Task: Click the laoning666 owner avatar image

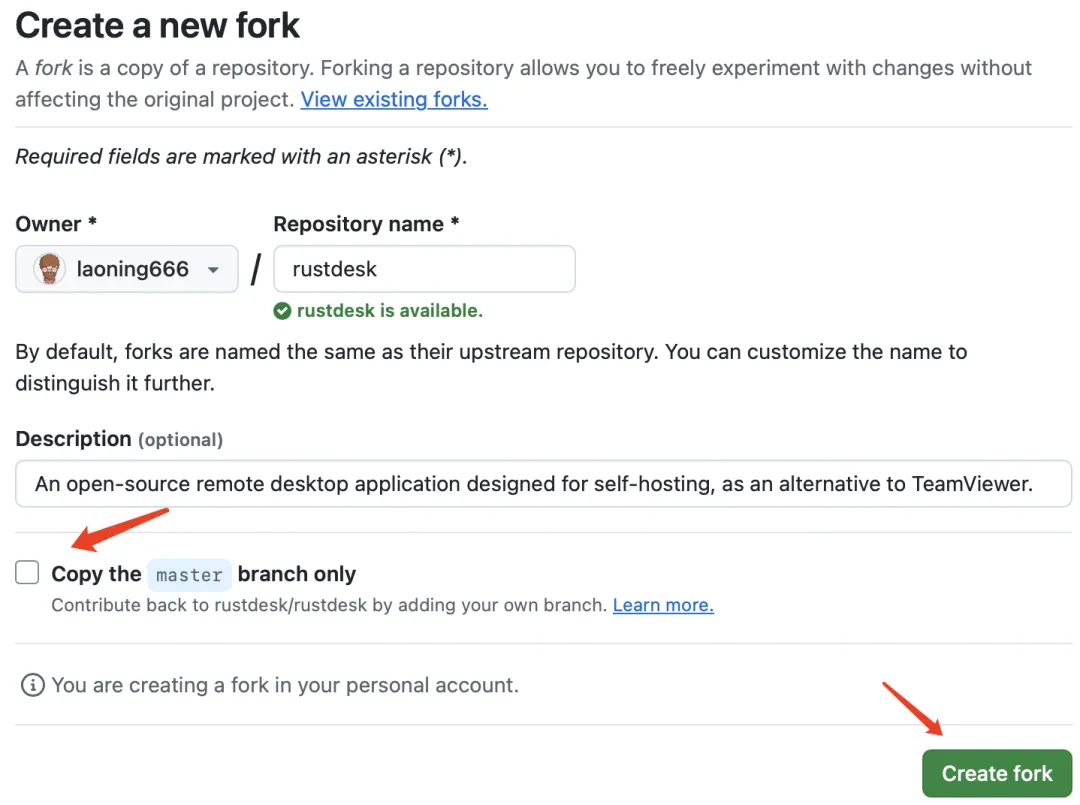Action: coord(49,269)
